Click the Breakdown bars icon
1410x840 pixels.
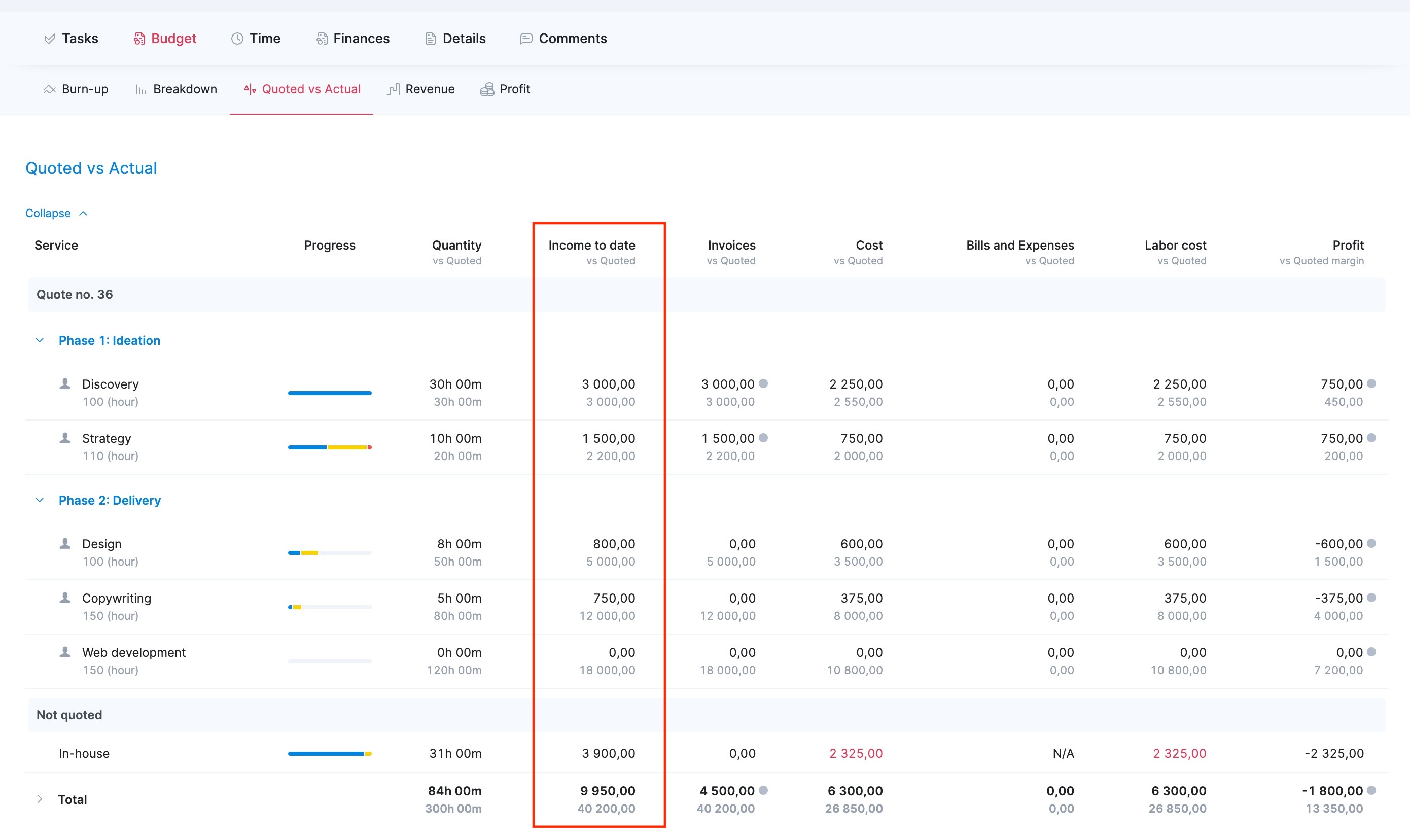point(140,89)
